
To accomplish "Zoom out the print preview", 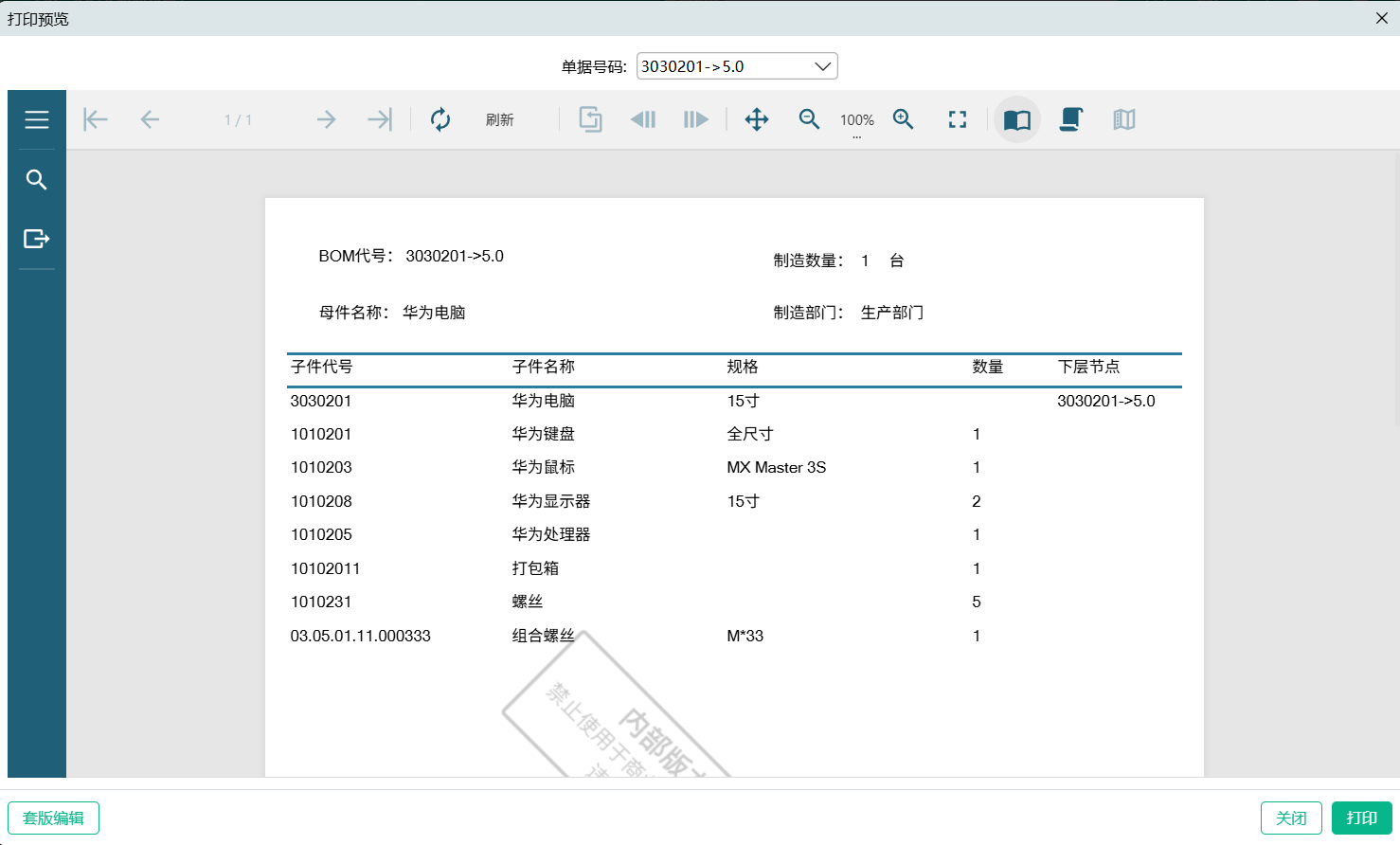I will pos(809,119).
